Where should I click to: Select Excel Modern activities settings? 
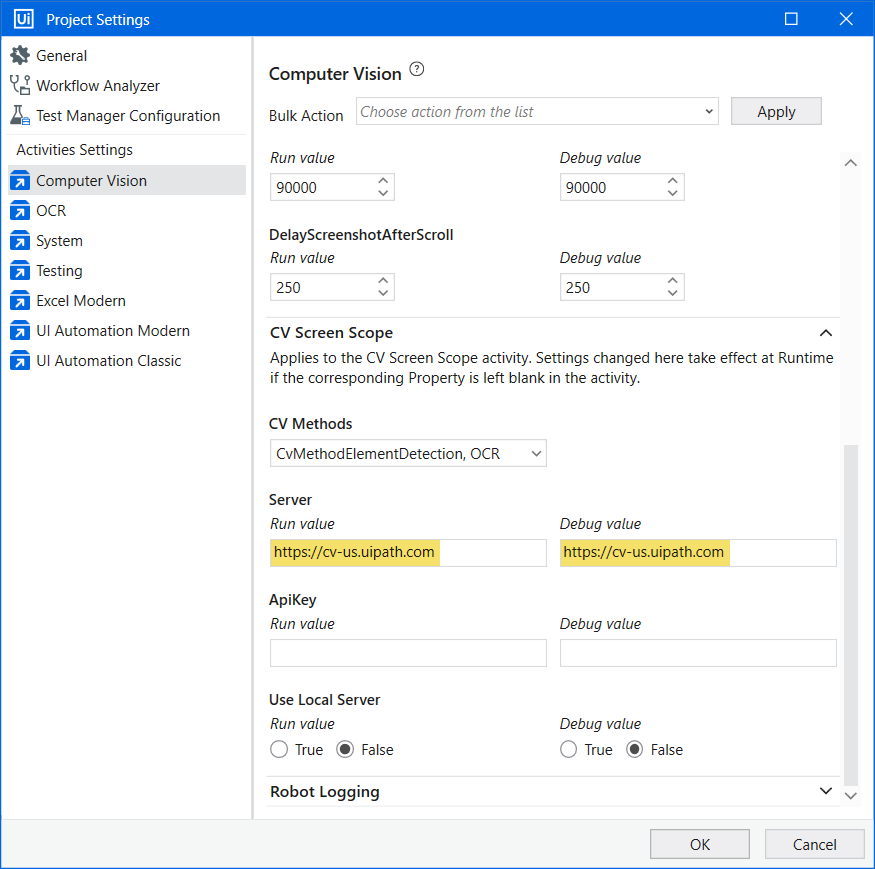[127, 301]
